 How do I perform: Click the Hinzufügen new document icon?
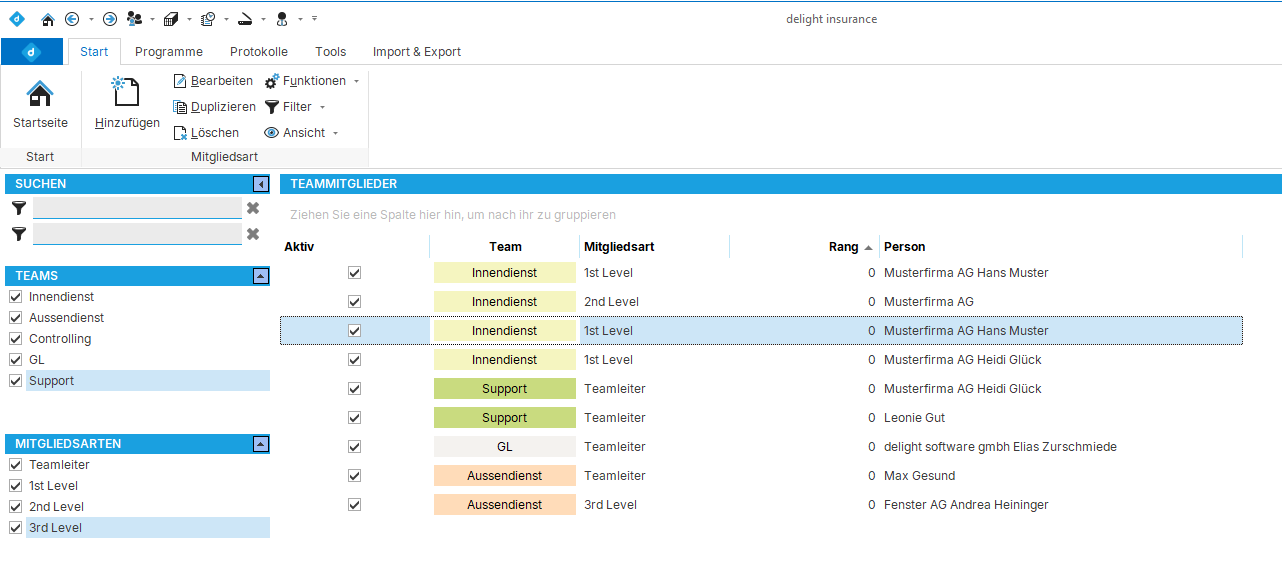[127, 92]
